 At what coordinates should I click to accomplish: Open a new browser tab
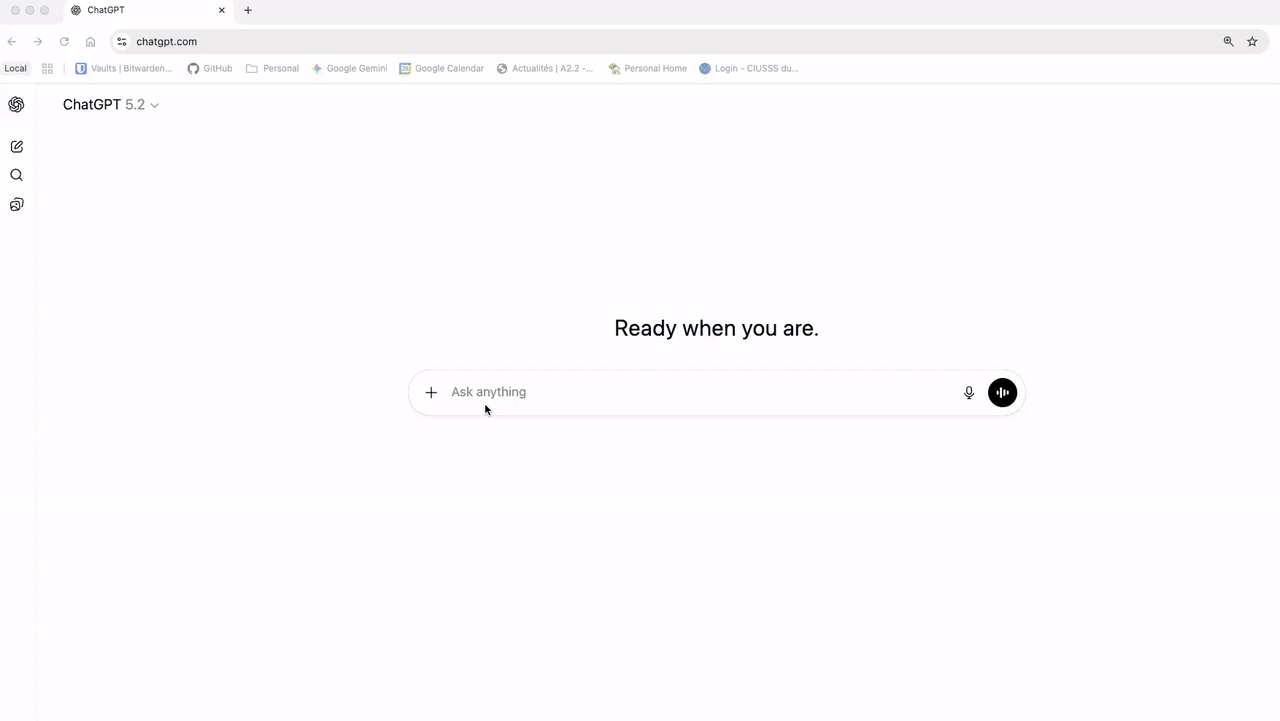click(248, 10)
